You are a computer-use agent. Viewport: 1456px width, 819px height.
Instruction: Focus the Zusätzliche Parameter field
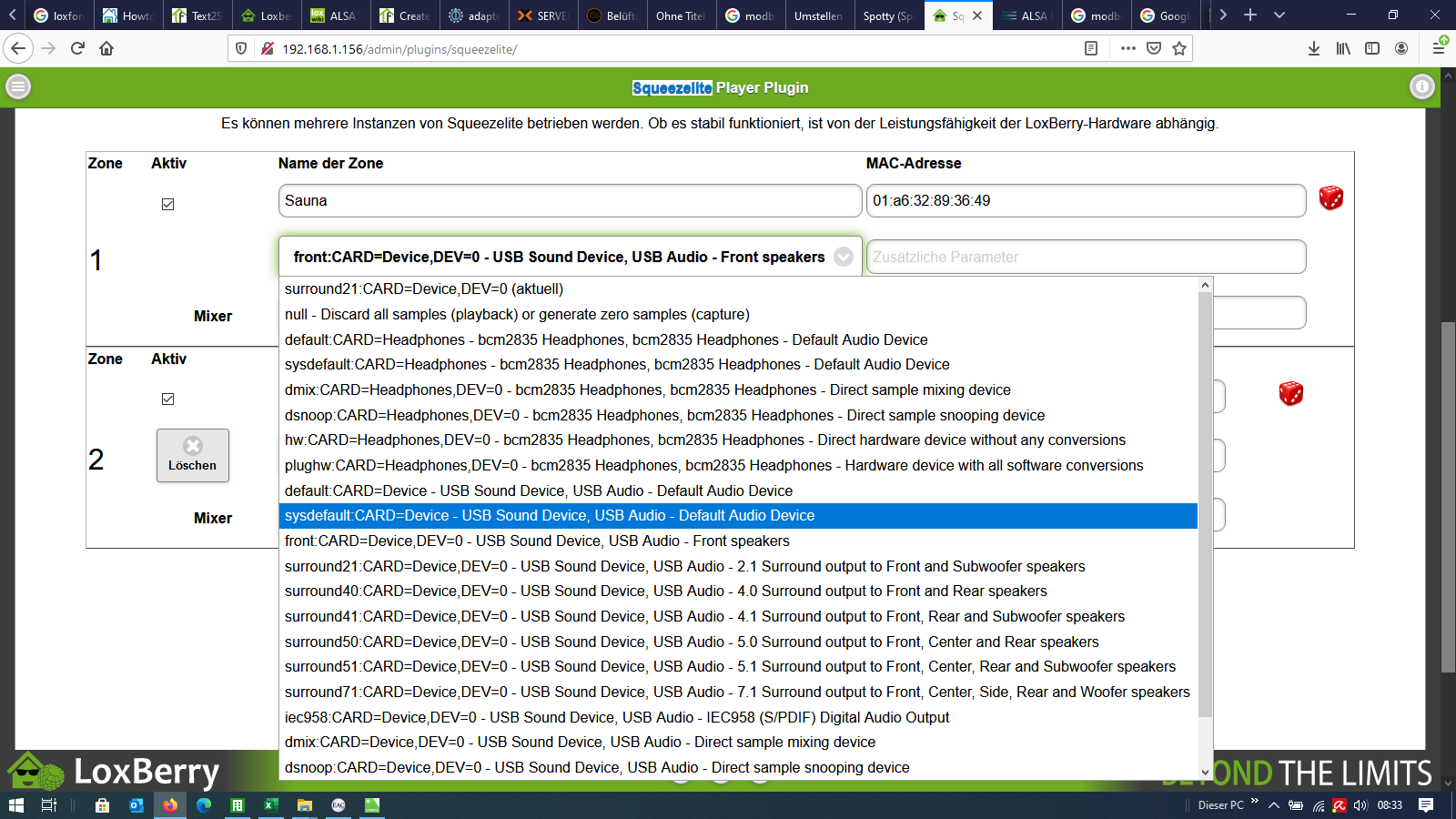(x=1086, y=257)
